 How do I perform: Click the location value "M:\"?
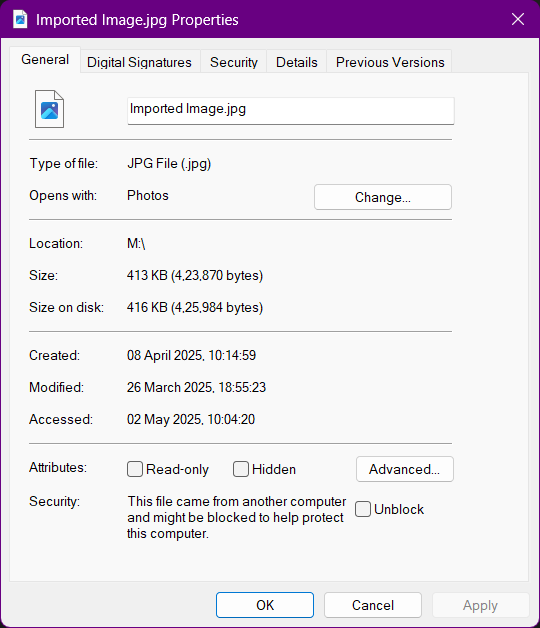click(x=136, y=244)
